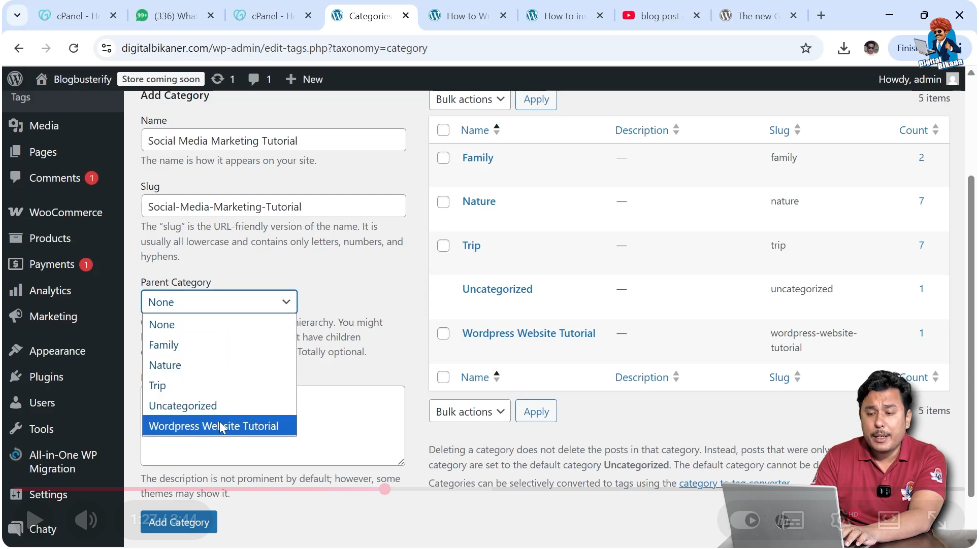Sort by Slug in table header
The height and width of the screenshot is (549, 979).
(785, 130)
